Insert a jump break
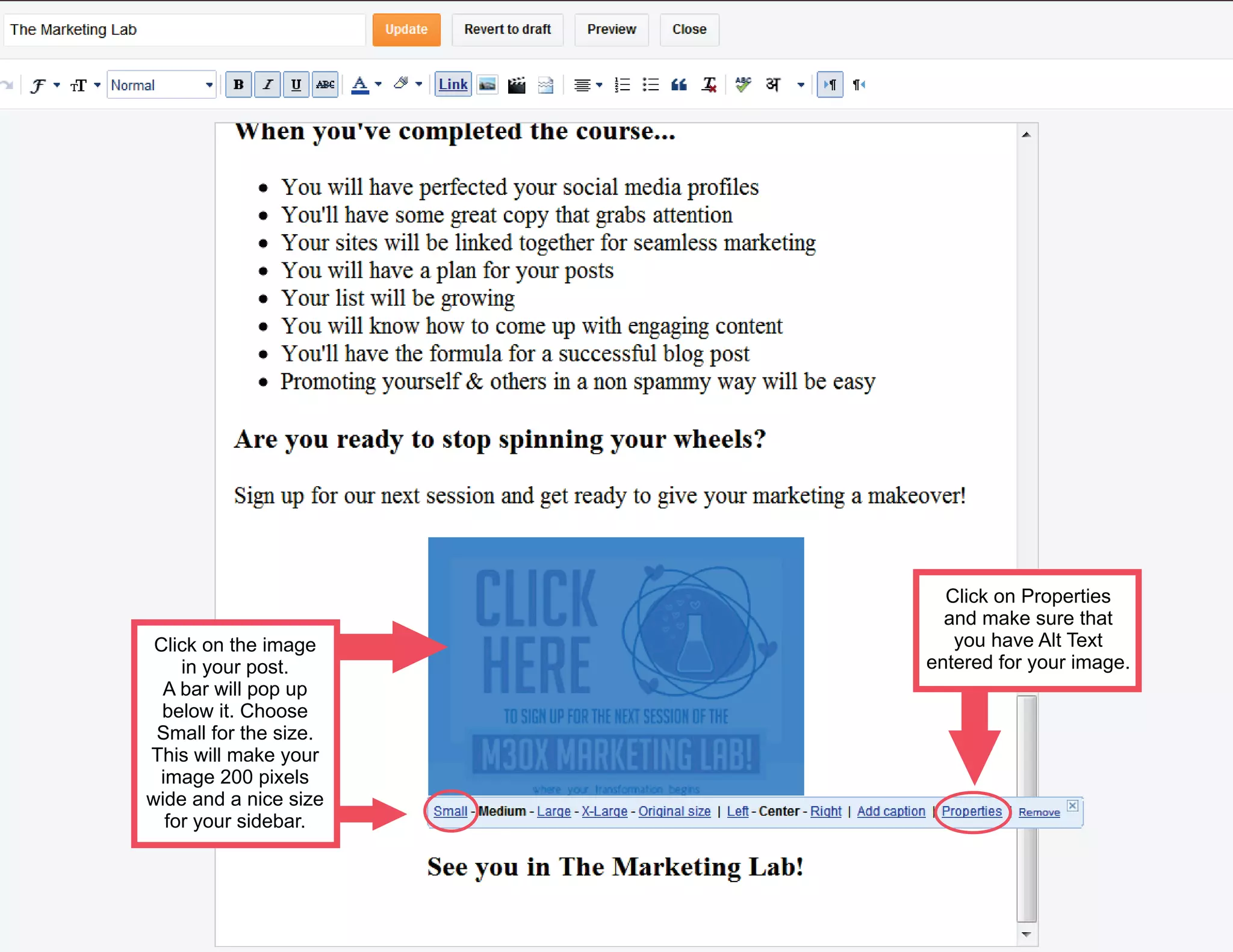 pyautogui.click(x=545, y=85)
